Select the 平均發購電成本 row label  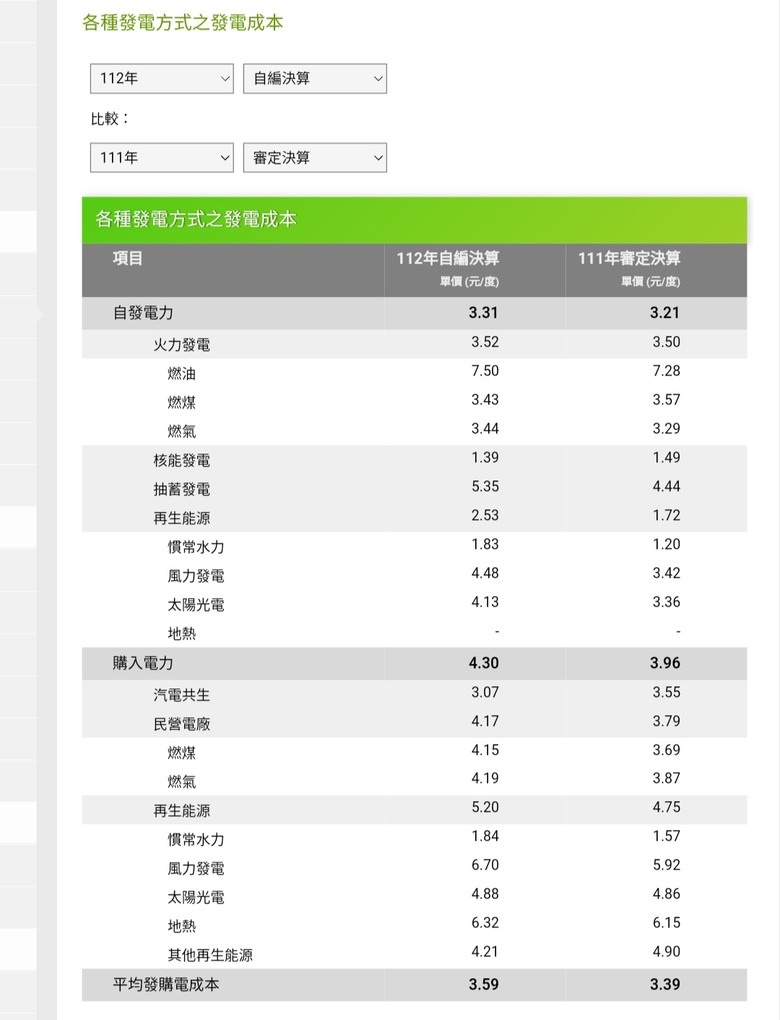click(x=166, y=985)
